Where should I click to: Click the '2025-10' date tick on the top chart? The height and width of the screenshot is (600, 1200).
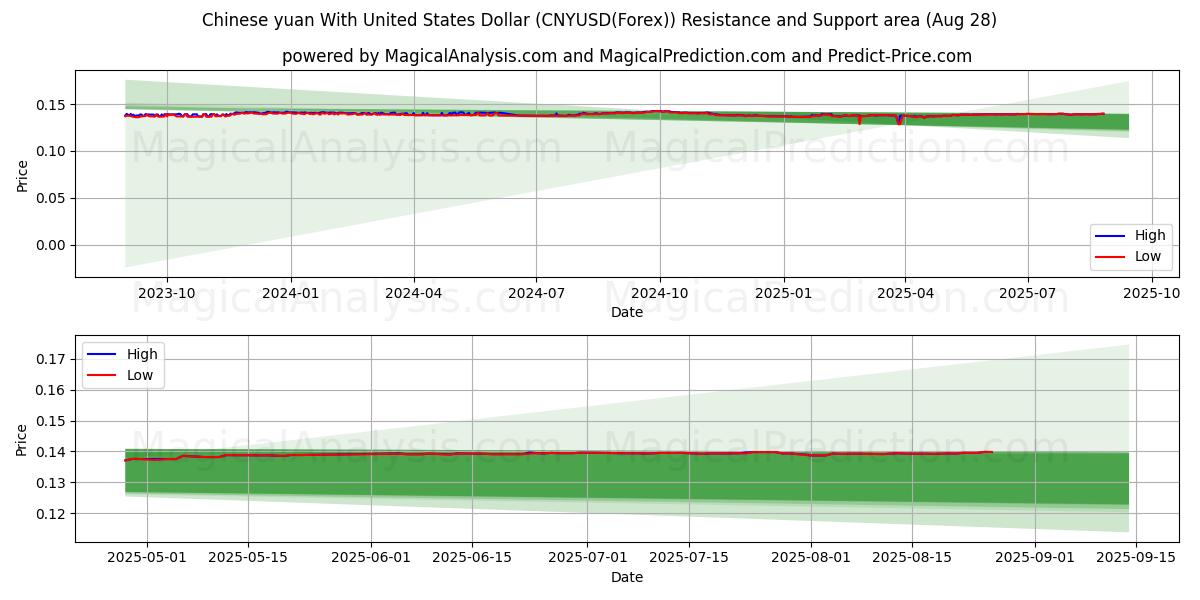pos(1152,293)
